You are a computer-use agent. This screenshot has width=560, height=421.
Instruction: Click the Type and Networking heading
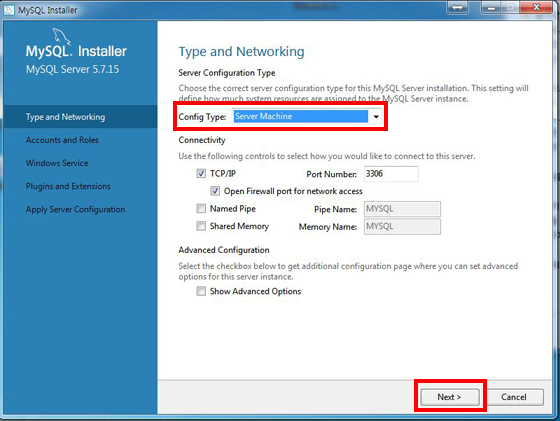[241, 52]
